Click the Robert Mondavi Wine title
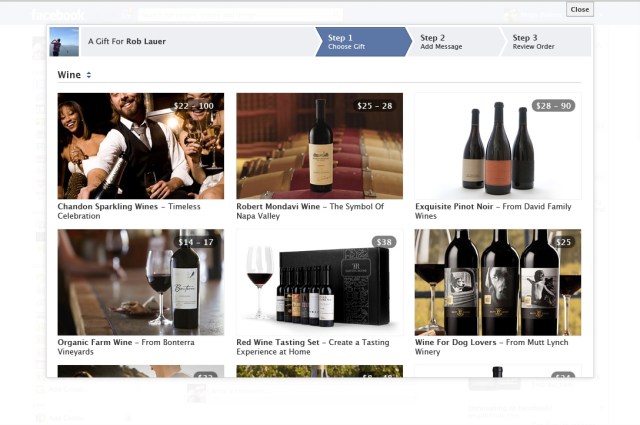Image resolution: width=640 pixels, height=425 pixels. click(278, 207)
